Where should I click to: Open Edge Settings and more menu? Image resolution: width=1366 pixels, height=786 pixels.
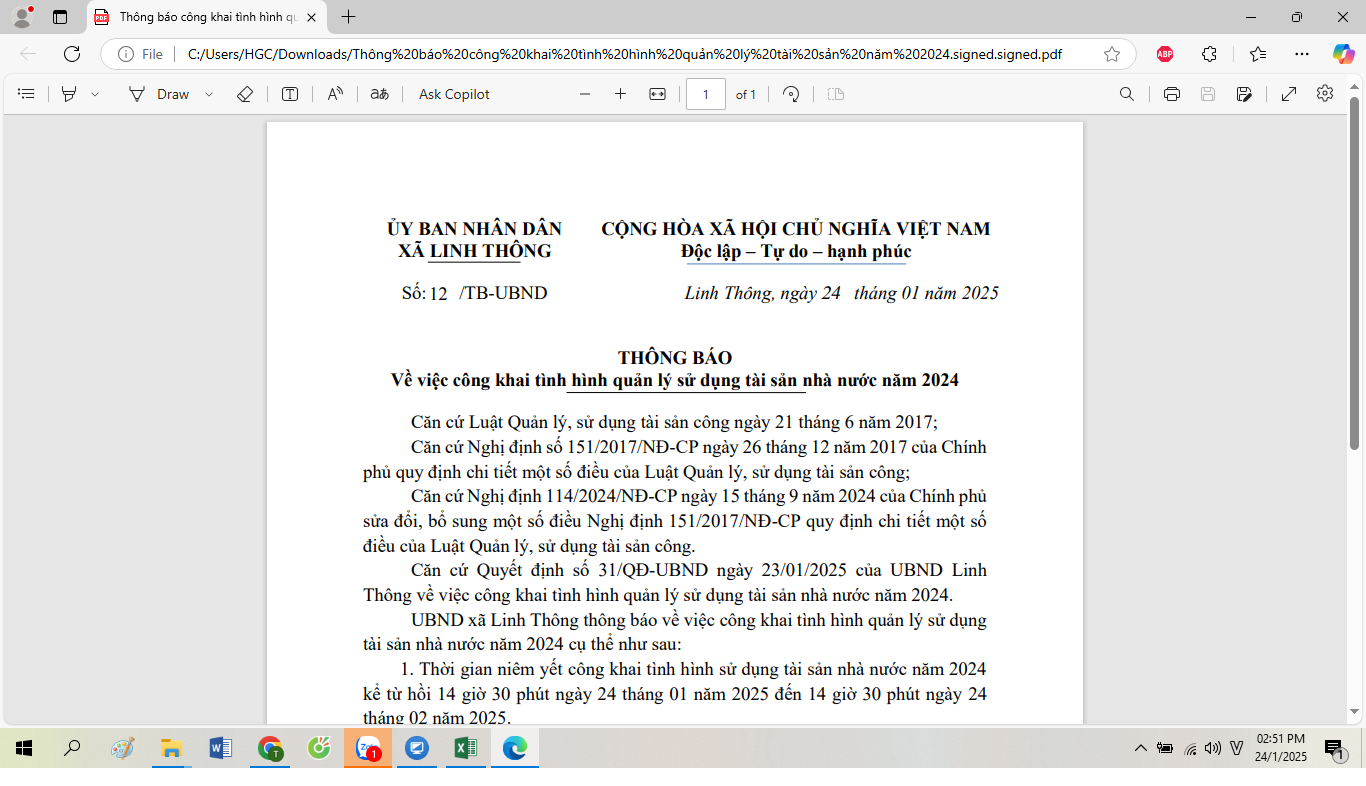1301,54
